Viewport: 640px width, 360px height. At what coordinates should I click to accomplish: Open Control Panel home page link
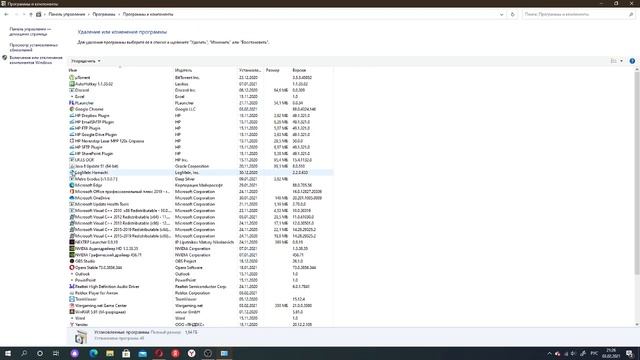pos(30,31)
